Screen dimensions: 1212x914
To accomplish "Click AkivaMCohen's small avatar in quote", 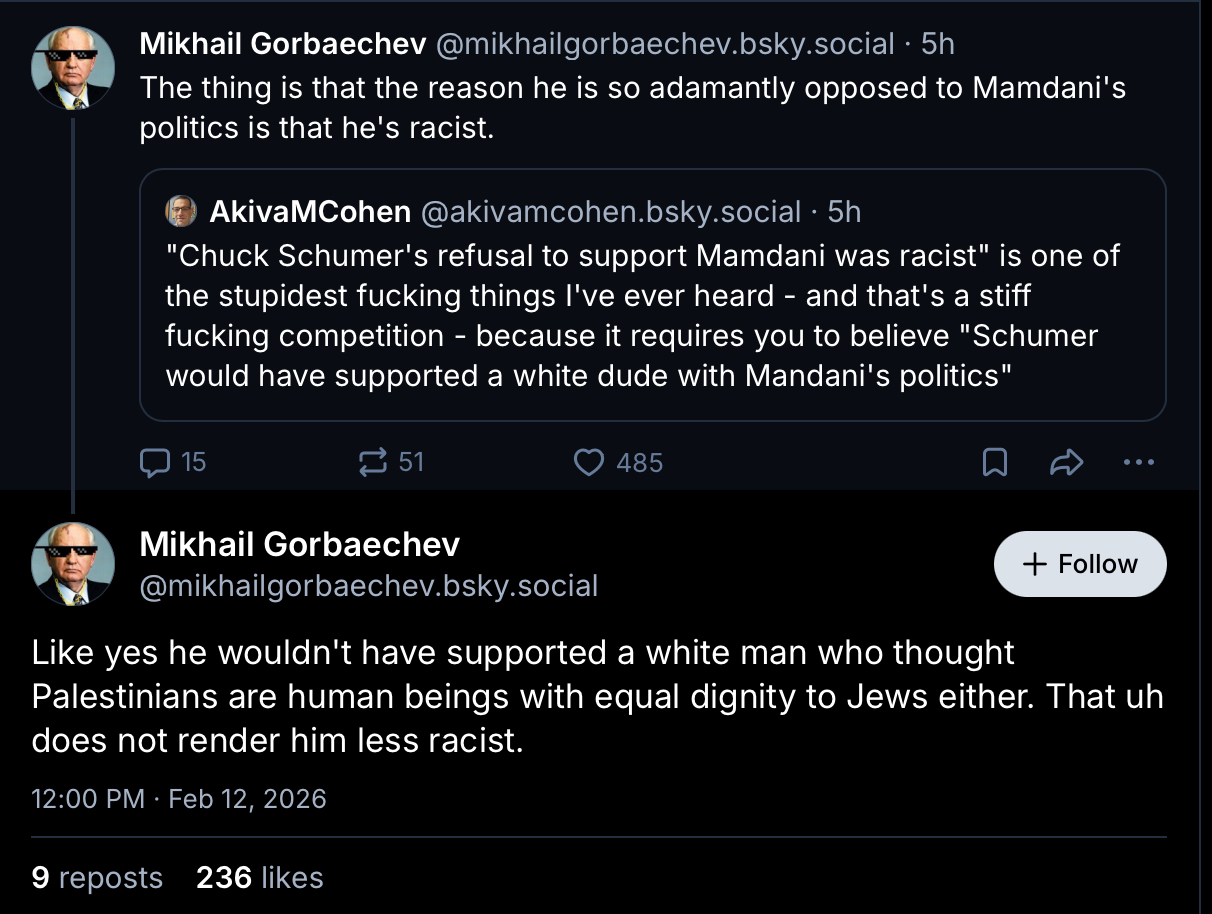I will 181,211.
